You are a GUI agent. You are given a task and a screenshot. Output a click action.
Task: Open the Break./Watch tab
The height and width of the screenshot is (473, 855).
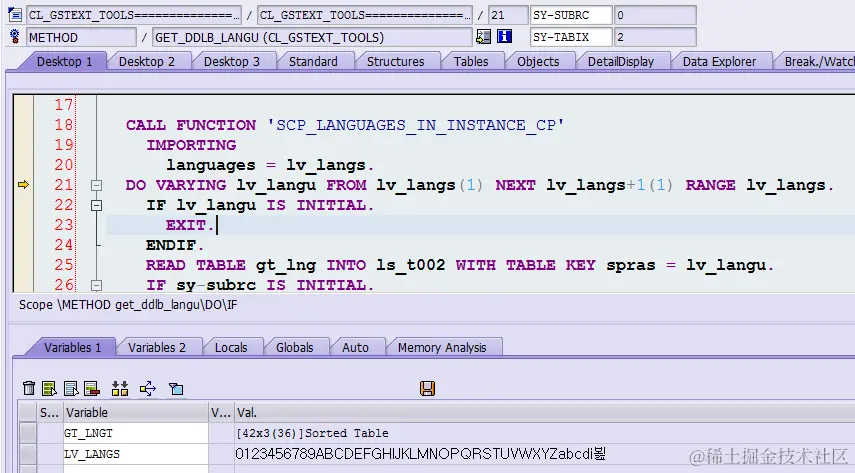816,62
